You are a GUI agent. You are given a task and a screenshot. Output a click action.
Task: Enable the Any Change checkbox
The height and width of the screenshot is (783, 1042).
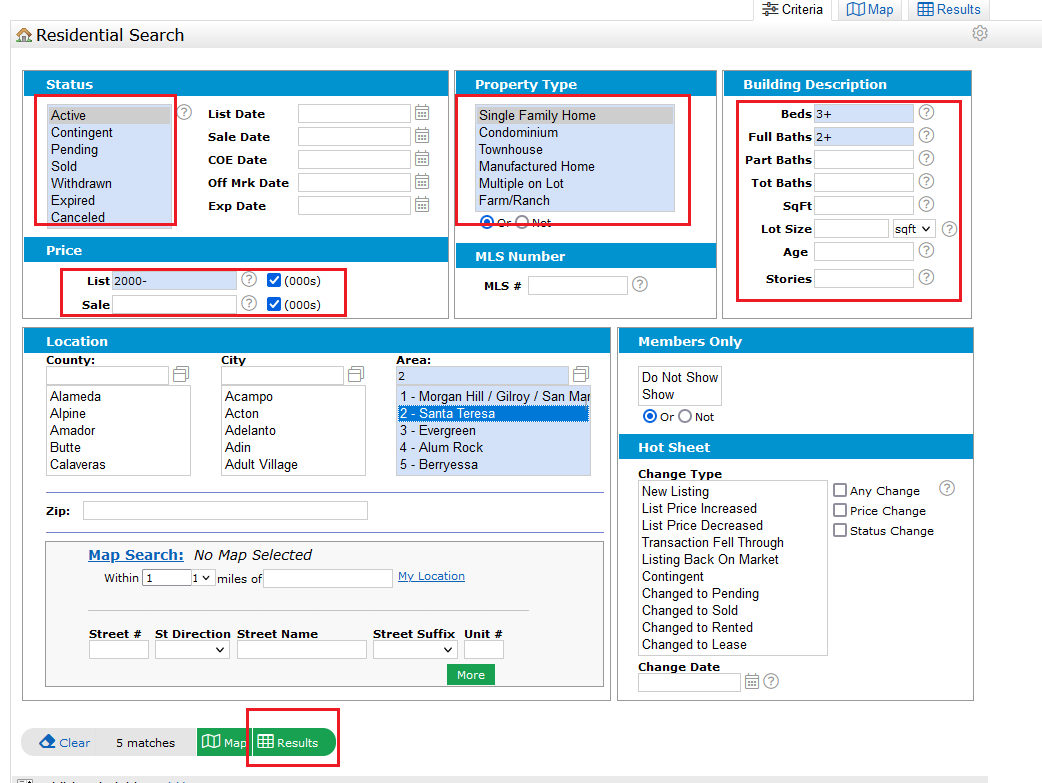click(x=840, y=491)
